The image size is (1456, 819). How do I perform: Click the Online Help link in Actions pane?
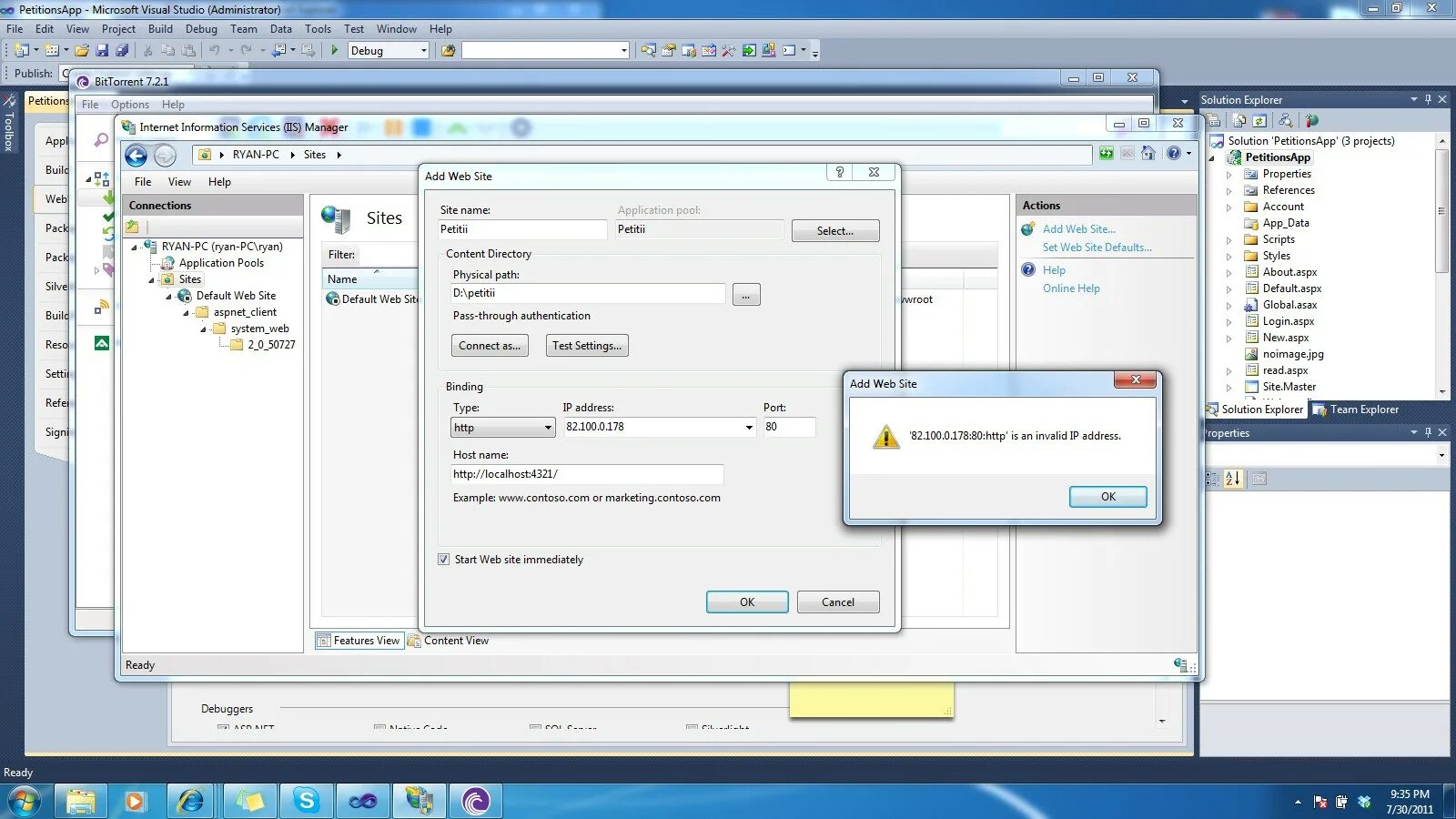click(1071, 288)
